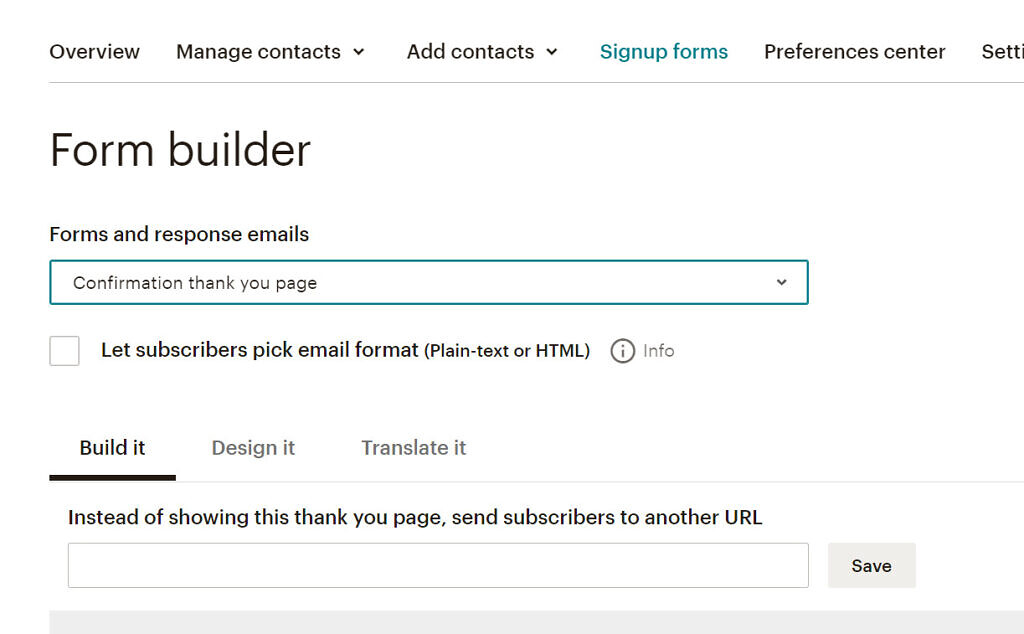Switch to the Translate it tab
Image resolution: width=1024 pixels, height=634 pixels.
(413, 447)
